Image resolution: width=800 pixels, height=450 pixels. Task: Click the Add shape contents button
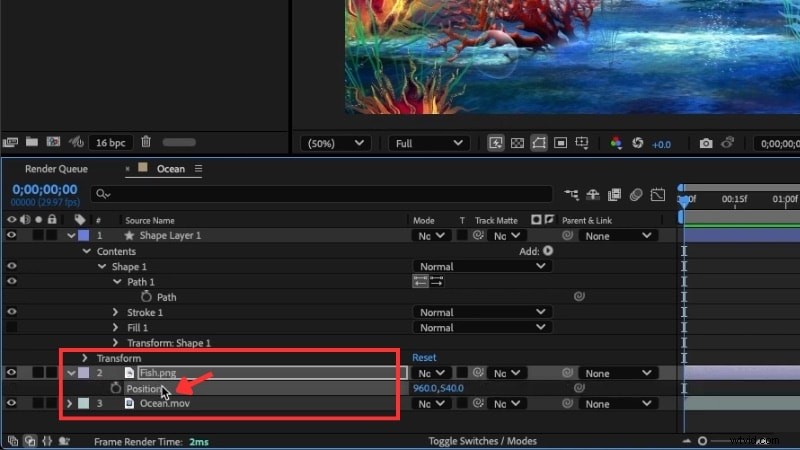(548, 251)
